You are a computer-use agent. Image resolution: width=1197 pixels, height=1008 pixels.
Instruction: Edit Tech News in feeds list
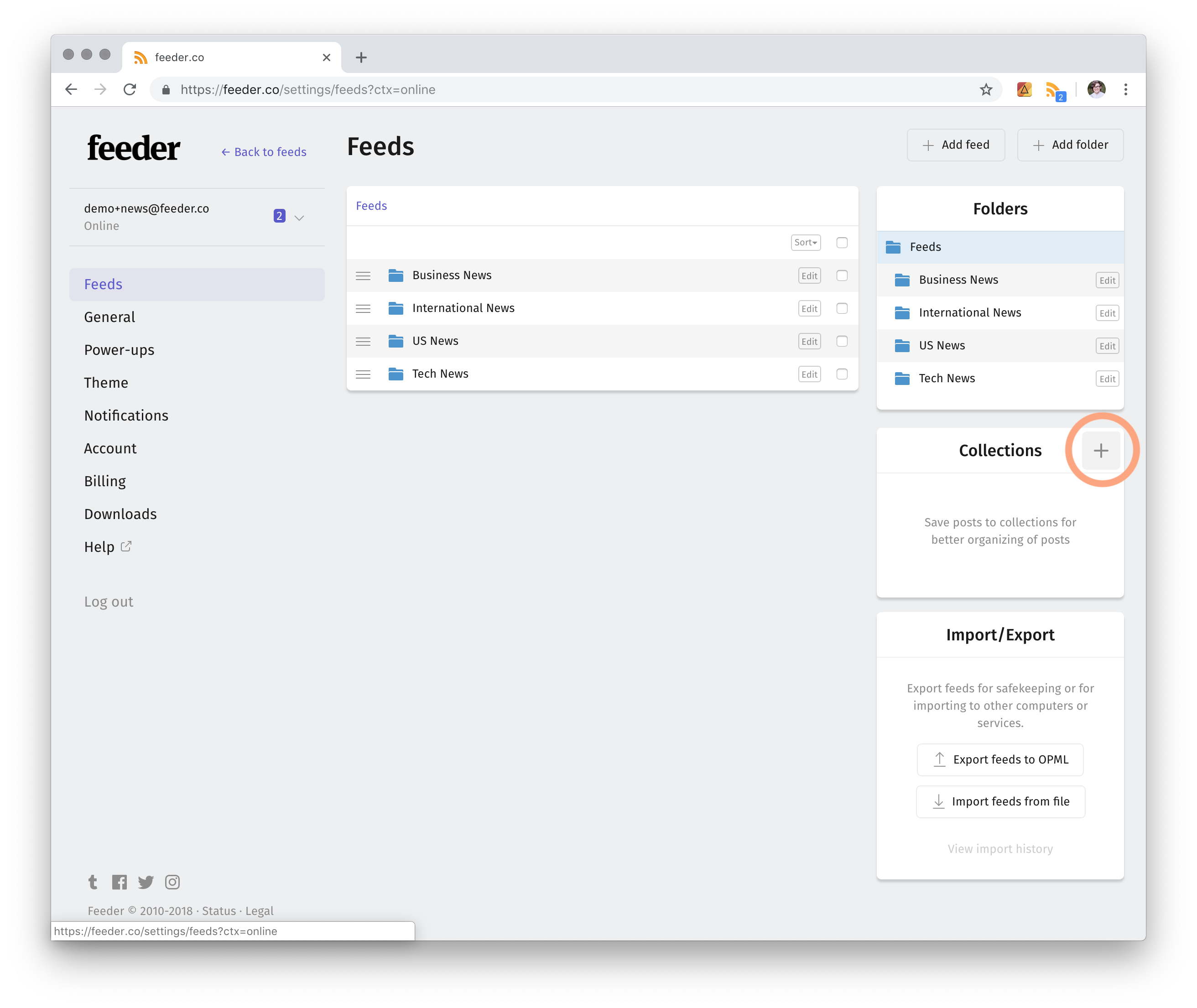809,374
